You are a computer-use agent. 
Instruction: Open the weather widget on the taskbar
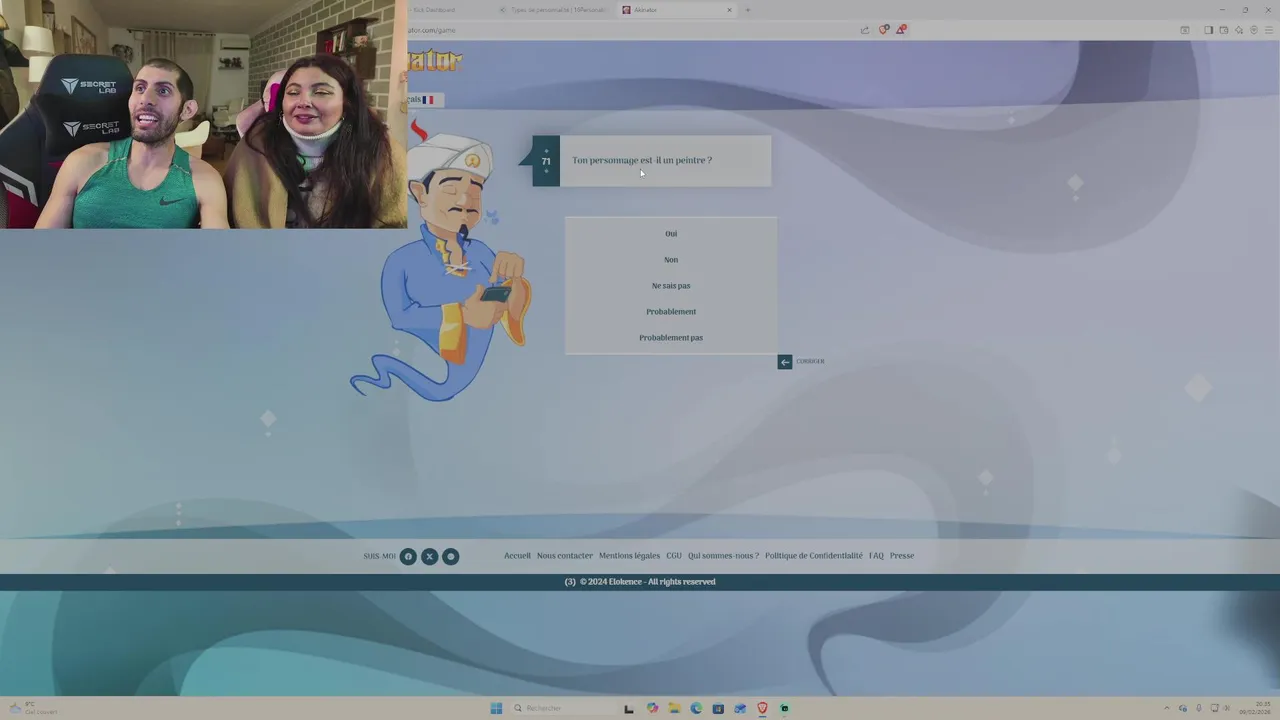32,708
